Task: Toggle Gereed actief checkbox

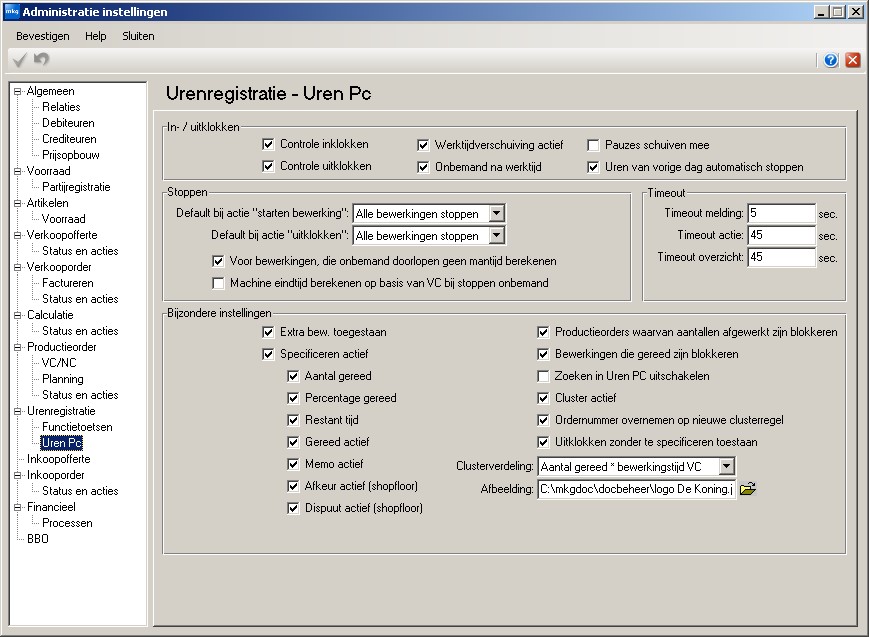Action: click(x=293, y=442)
